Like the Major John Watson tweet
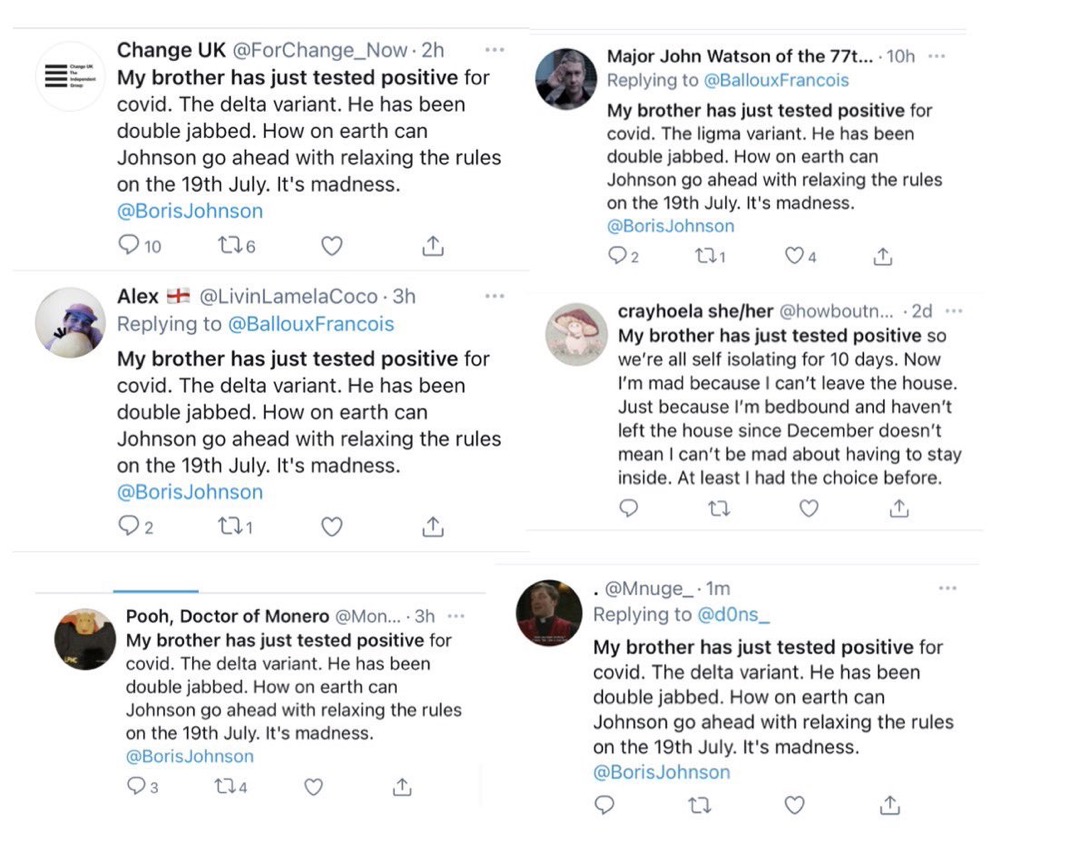Screen dimensions: 1089x856 (794, 257)
